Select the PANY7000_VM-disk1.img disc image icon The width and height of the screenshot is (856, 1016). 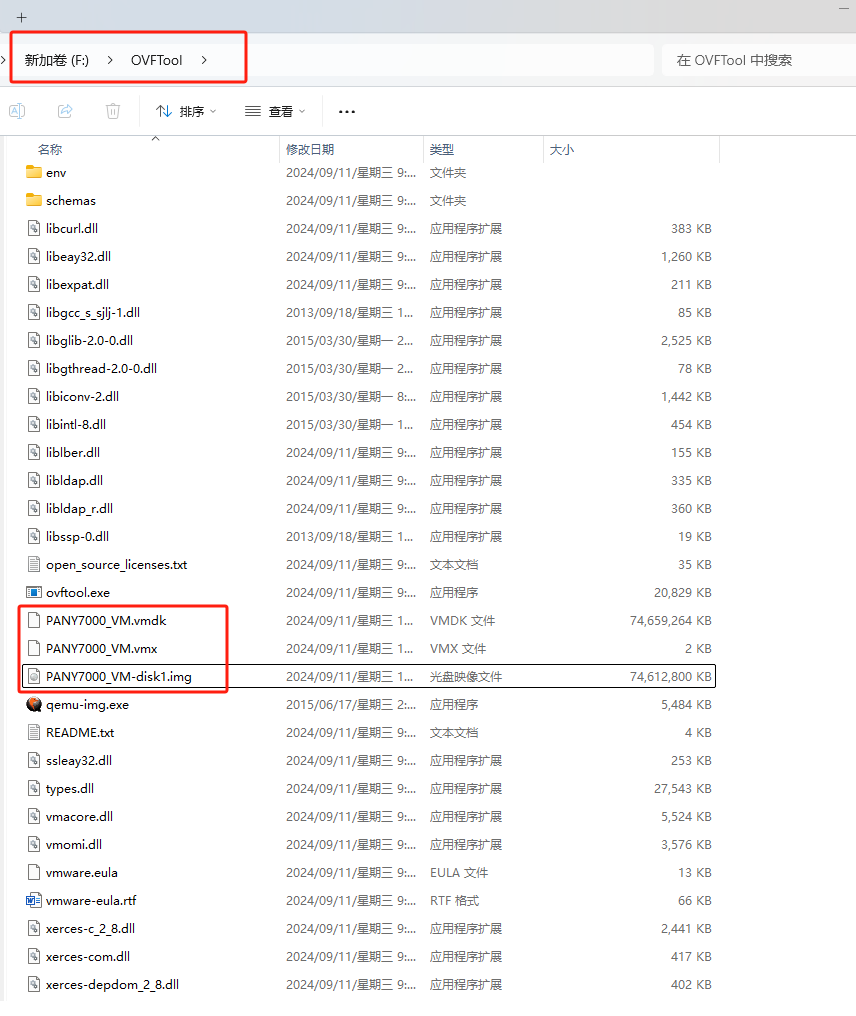34,677
